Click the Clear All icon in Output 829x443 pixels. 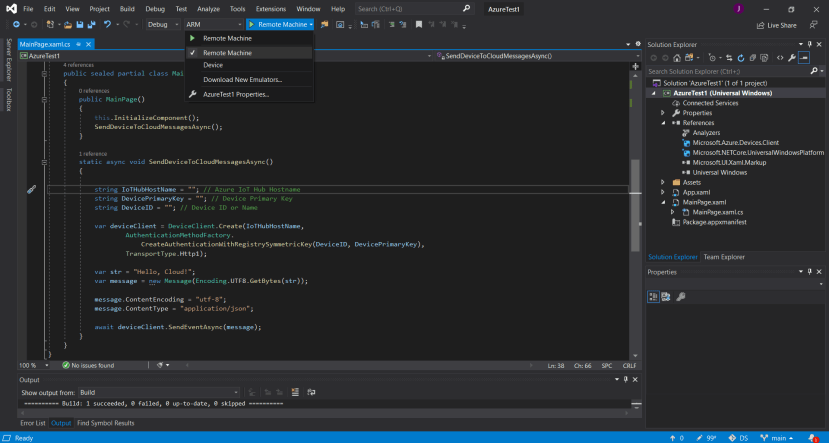(295, 392)
